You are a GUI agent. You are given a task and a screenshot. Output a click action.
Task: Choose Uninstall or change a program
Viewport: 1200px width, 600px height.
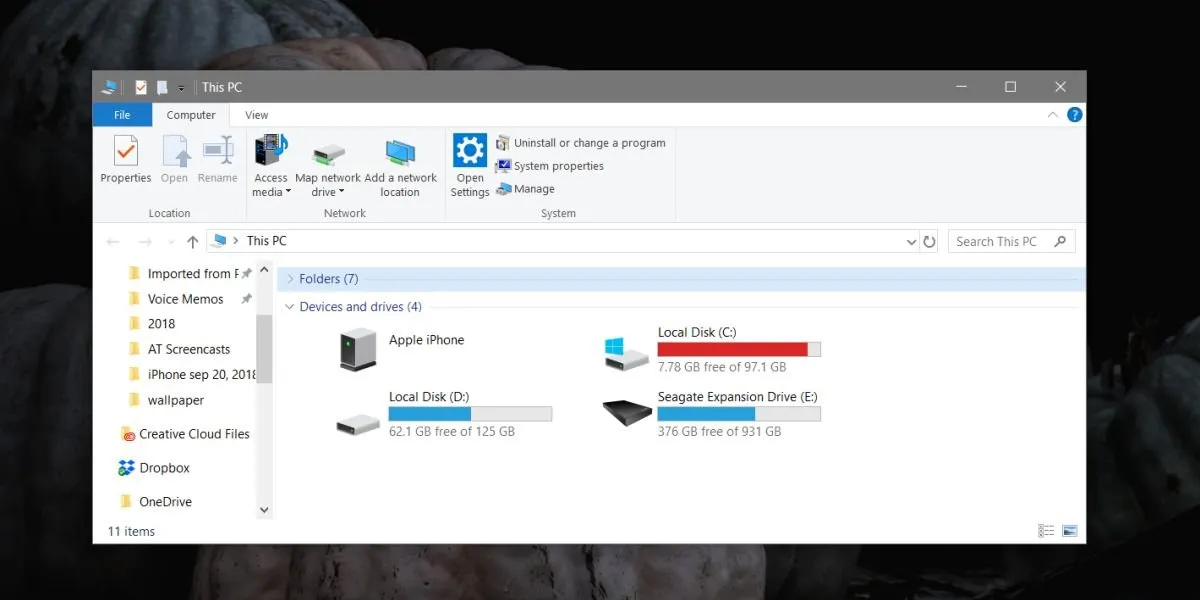coord(581,143)
